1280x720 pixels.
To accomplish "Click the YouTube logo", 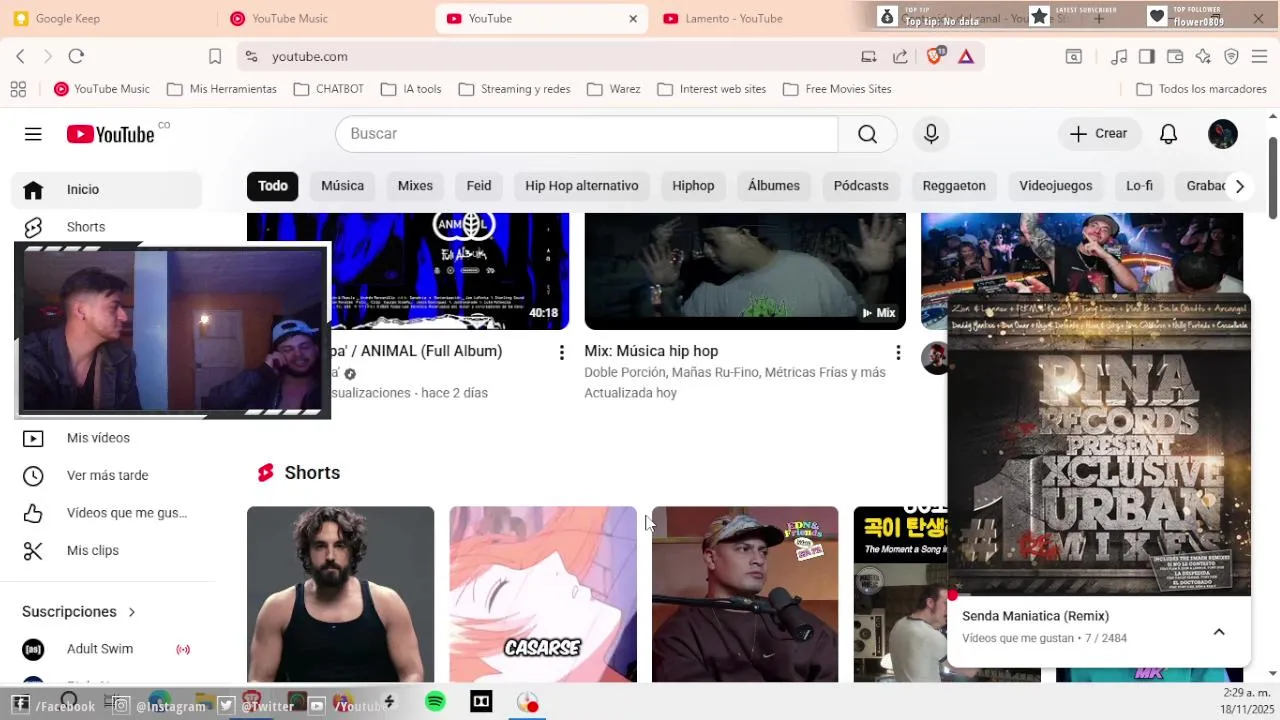I will coord(111,134).
